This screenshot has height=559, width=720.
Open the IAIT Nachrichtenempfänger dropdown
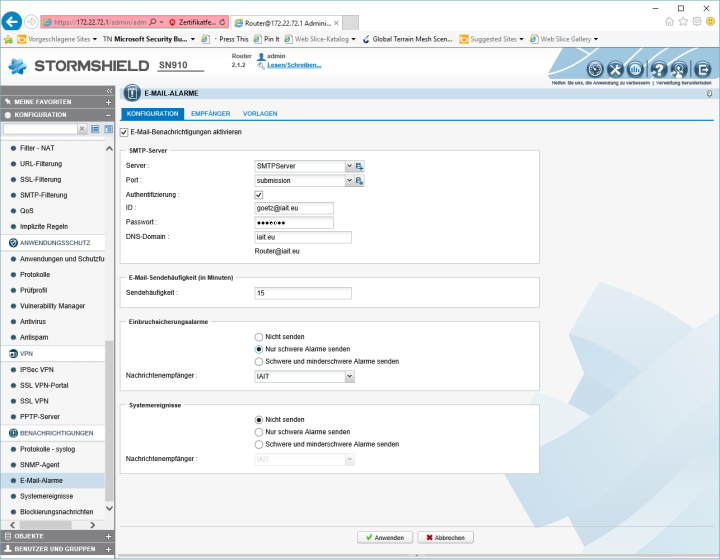349,376
